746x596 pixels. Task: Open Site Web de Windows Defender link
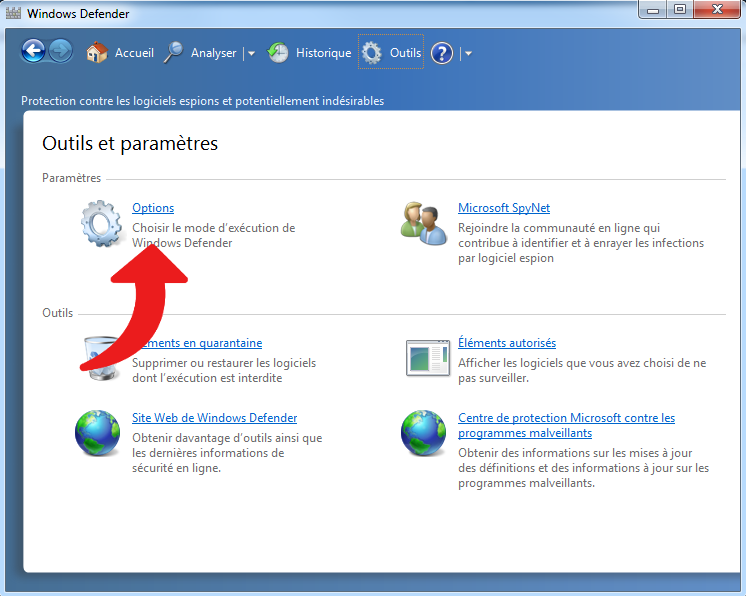click(215, 418)
